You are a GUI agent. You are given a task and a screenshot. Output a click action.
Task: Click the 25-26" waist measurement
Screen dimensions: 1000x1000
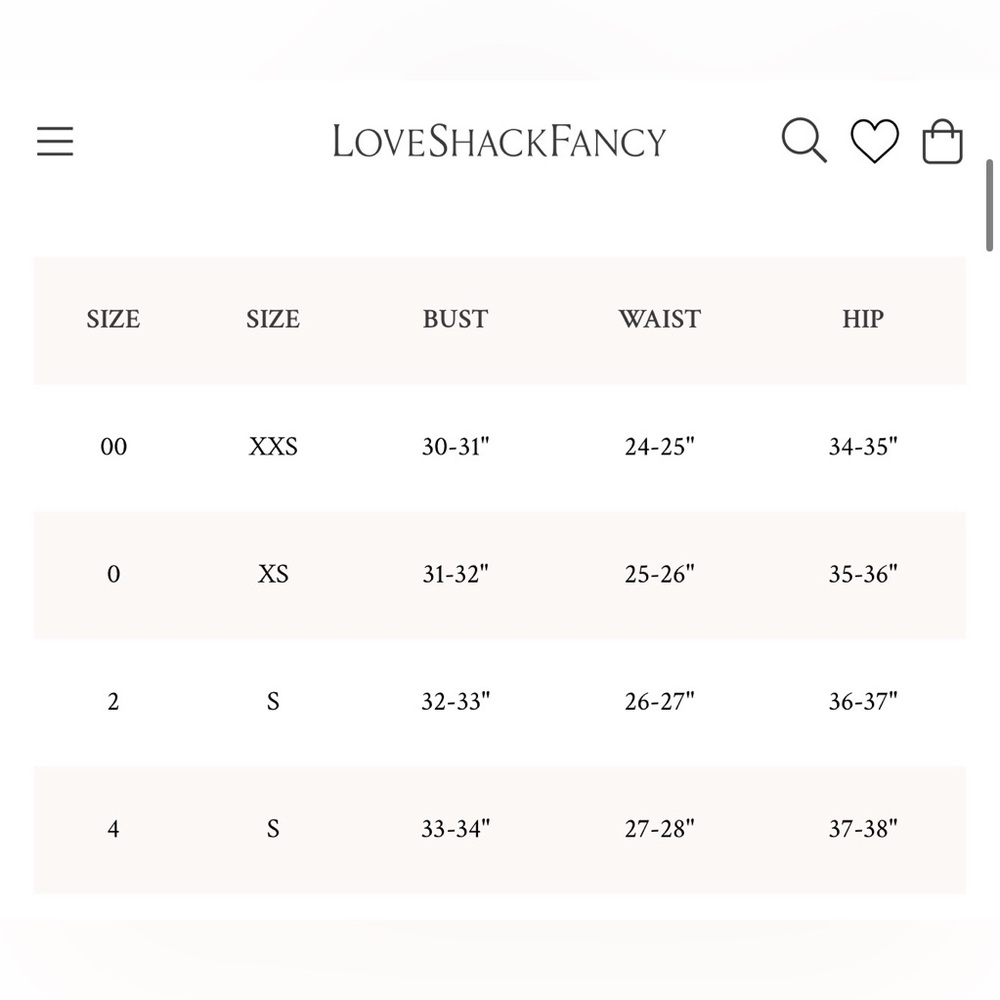coord(659,574)
